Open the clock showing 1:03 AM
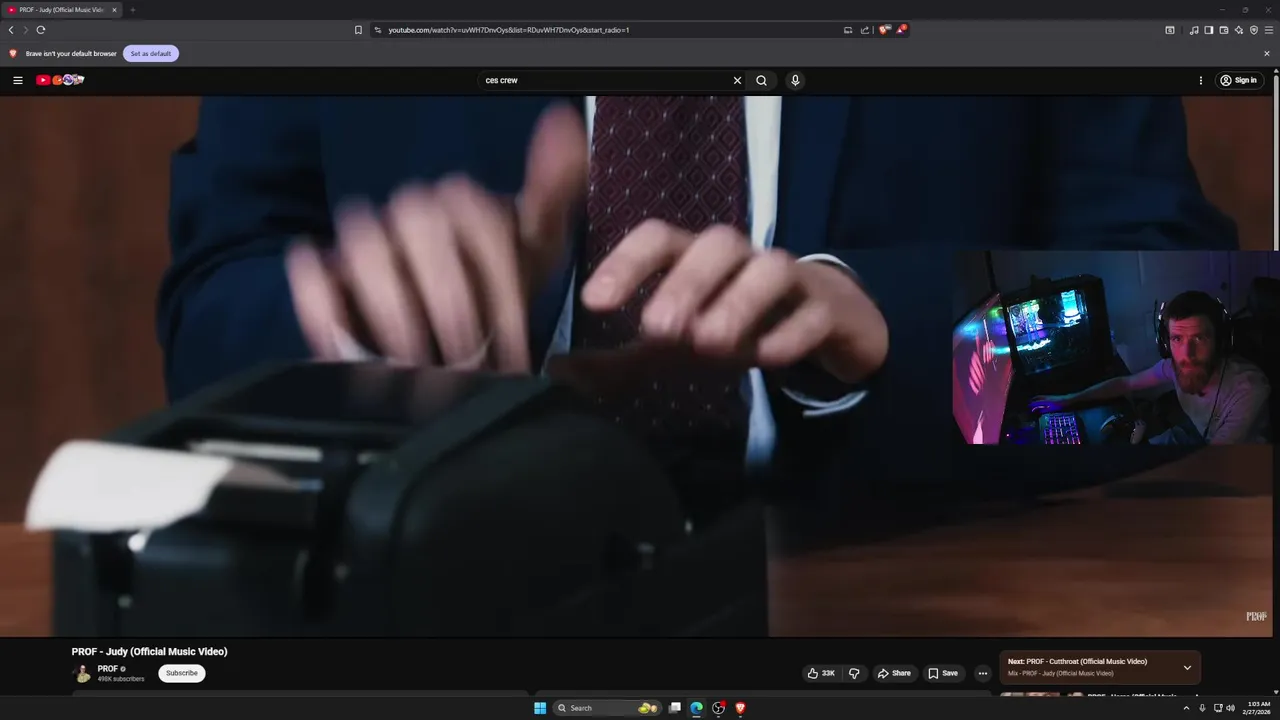The image size is (1280, 720). click(1259, 708)
